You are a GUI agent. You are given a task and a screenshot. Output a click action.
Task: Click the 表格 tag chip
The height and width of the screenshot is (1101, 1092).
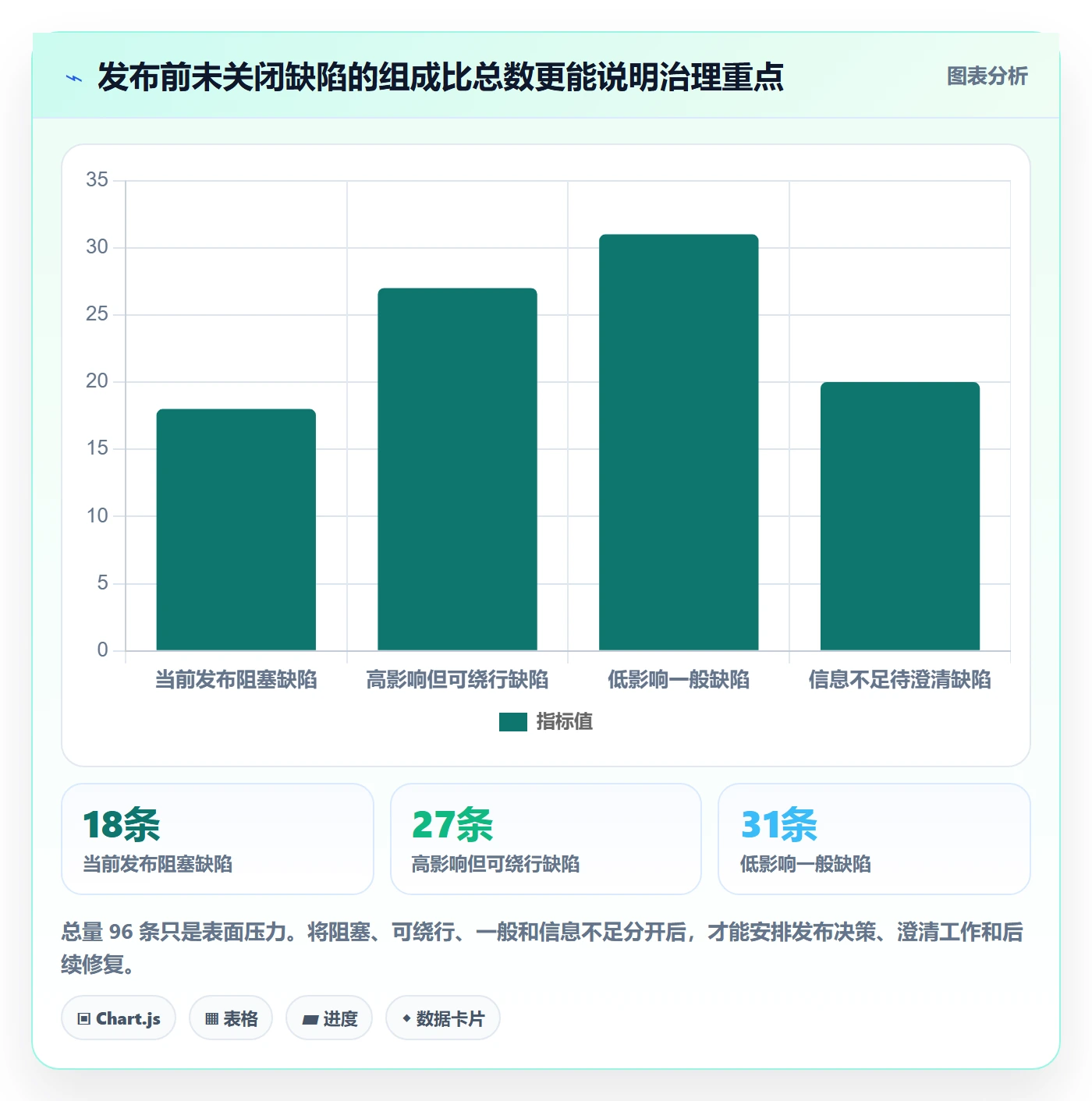point(231,1018)
